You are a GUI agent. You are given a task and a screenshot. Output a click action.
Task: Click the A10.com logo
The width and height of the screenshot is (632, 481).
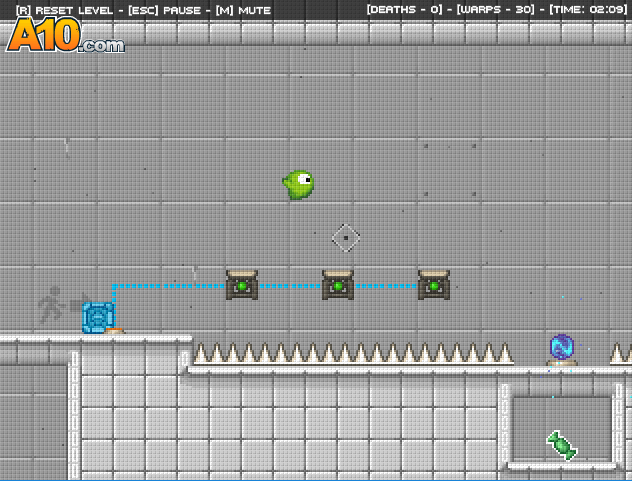click(65, 35)
